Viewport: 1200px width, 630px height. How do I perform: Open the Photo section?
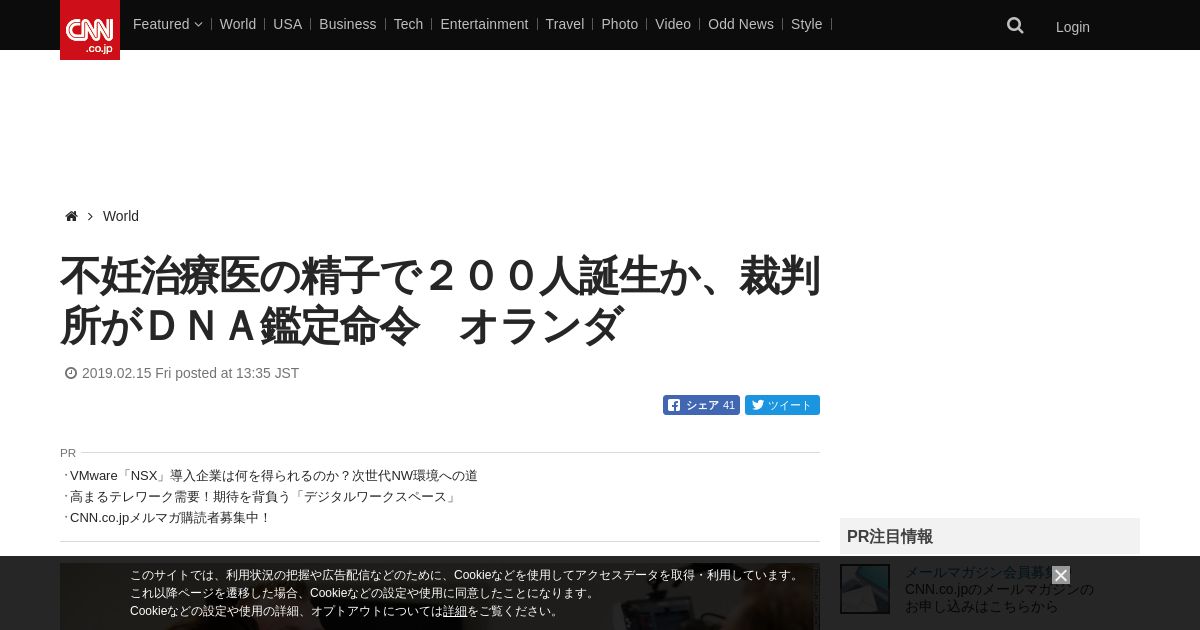pyautogui.click(x=620, y=24)
